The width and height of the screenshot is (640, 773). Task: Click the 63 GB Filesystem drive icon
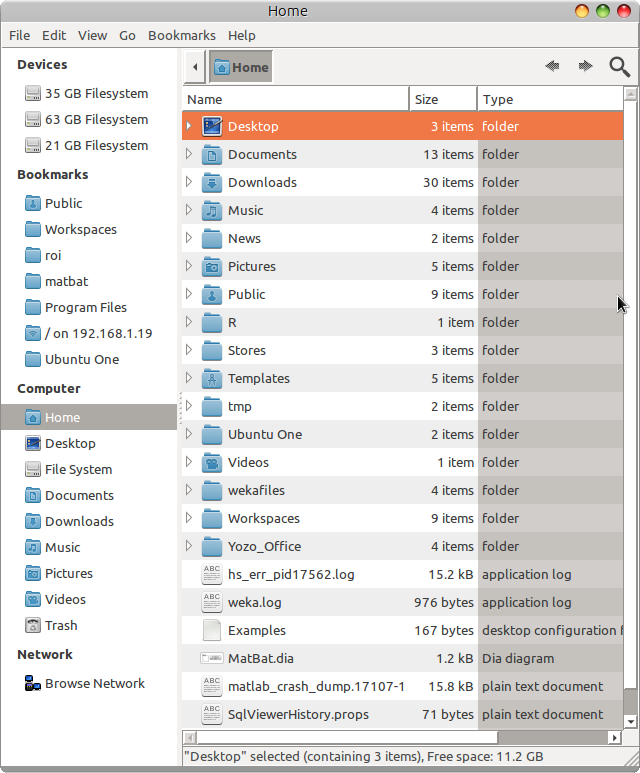pyautogui.click(x=33, y=119)
